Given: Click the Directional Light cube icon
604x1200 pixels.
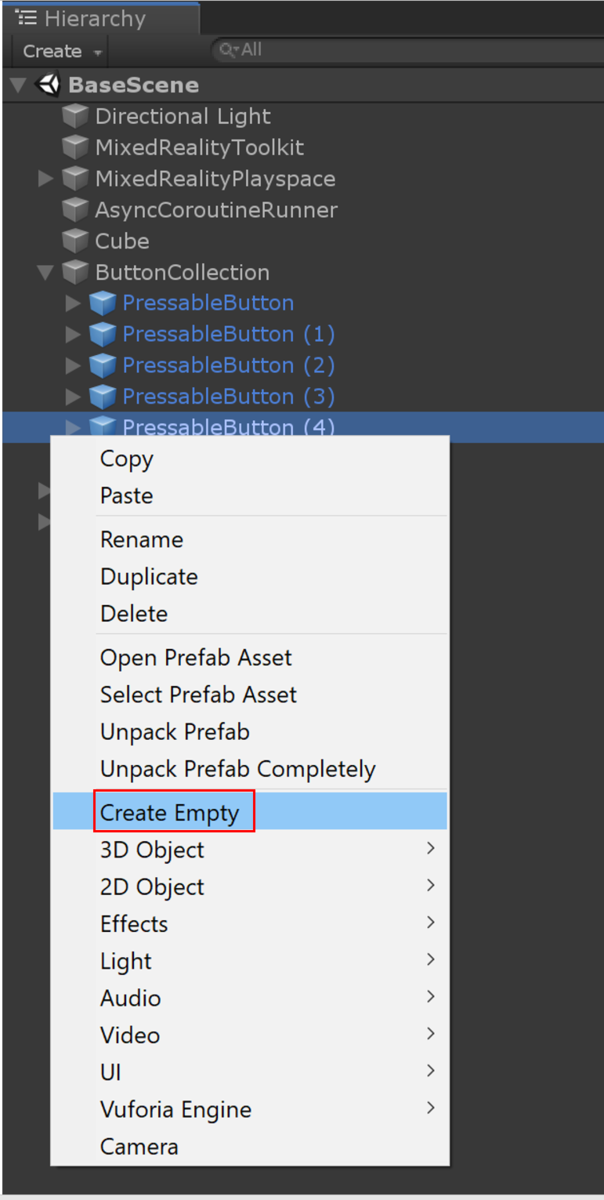Looking at the screenshot, I should 75,116.
